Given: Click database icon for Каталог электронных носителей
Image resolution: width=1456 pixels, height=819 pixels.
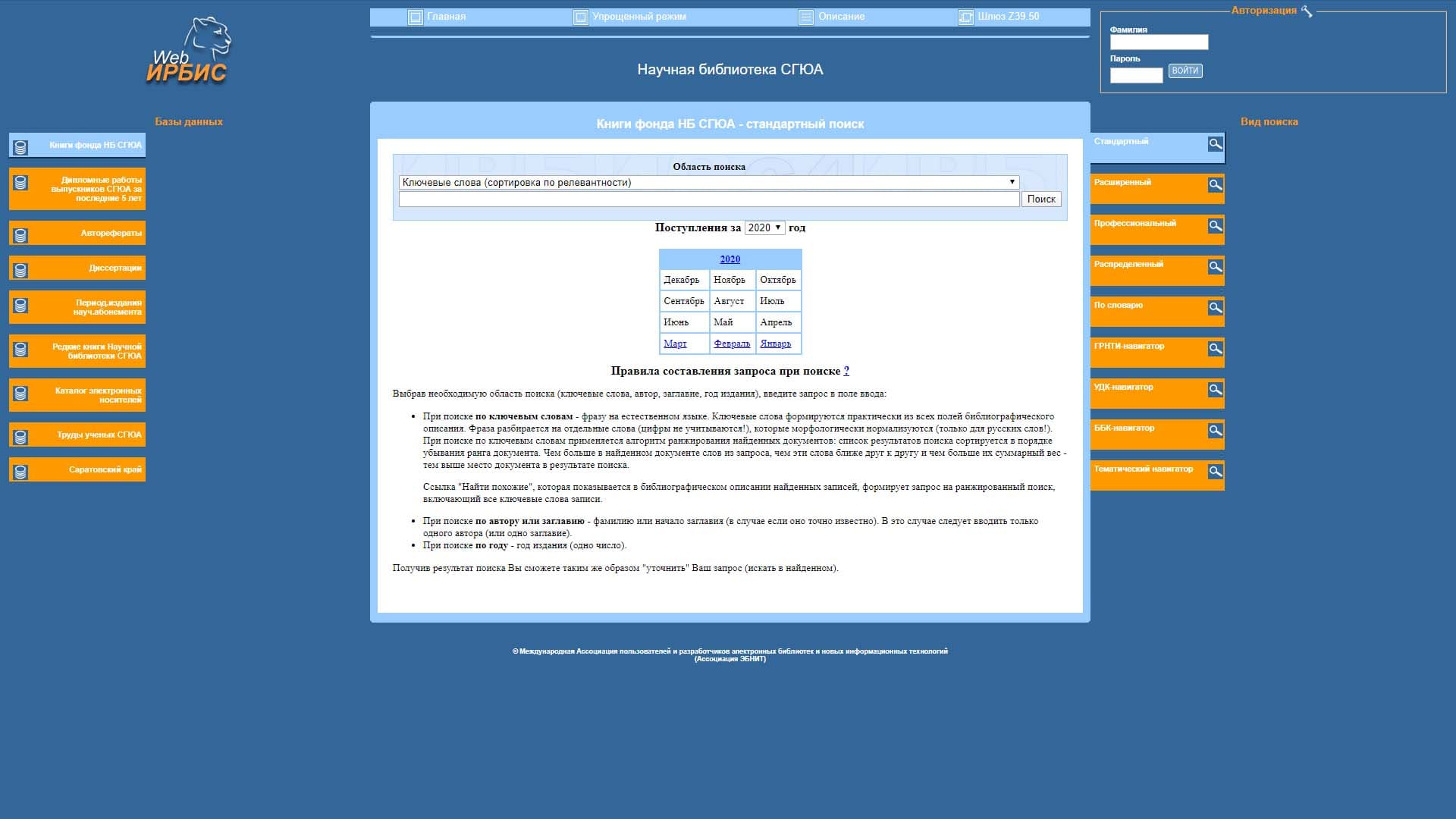Looking at the screenshot, I should tap(20, 394).
